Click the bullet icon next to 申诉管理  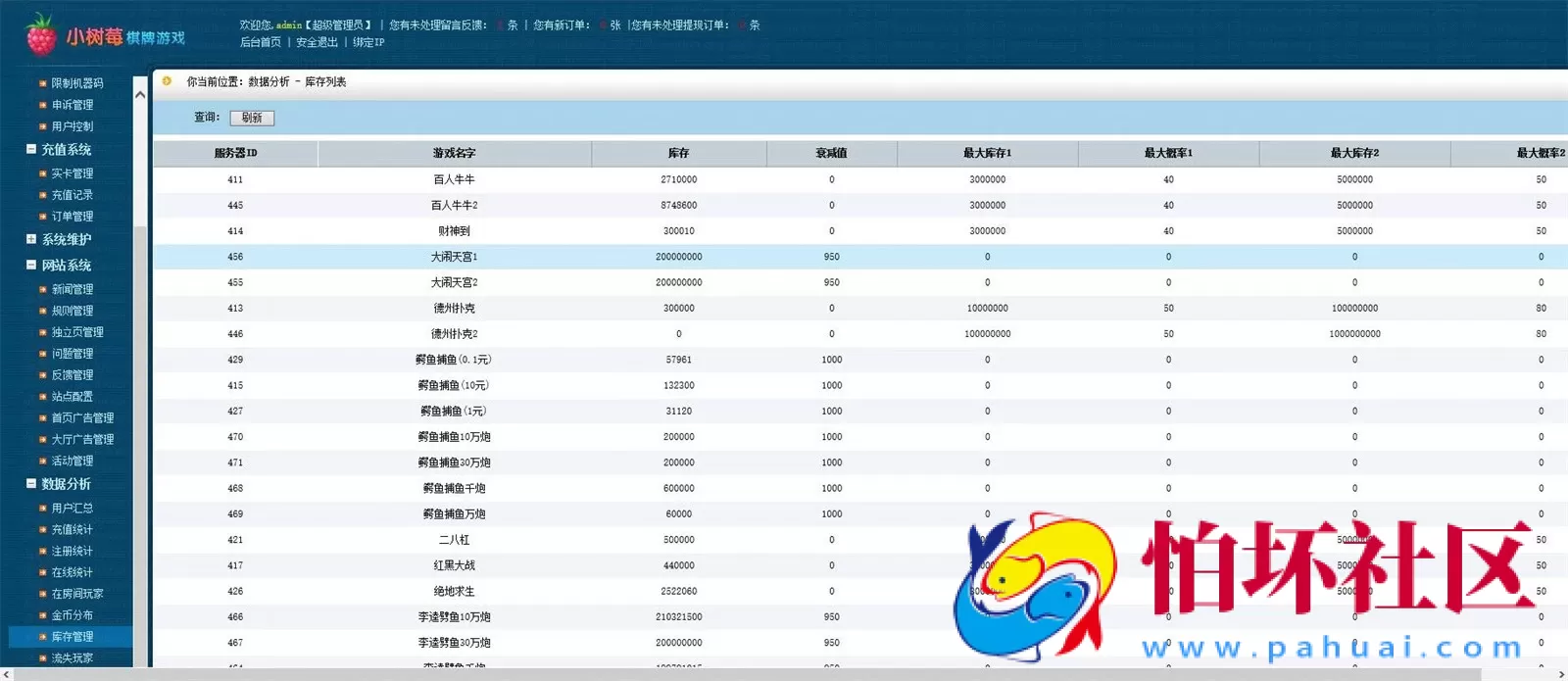[x=42, y=105]
